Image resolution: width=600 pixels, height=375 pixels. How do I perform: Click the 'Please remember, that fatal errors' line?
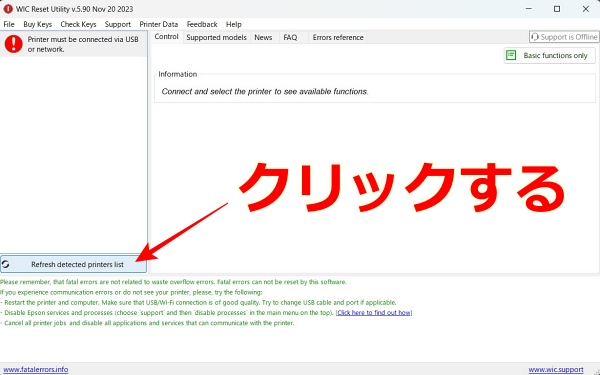(173, 282)
